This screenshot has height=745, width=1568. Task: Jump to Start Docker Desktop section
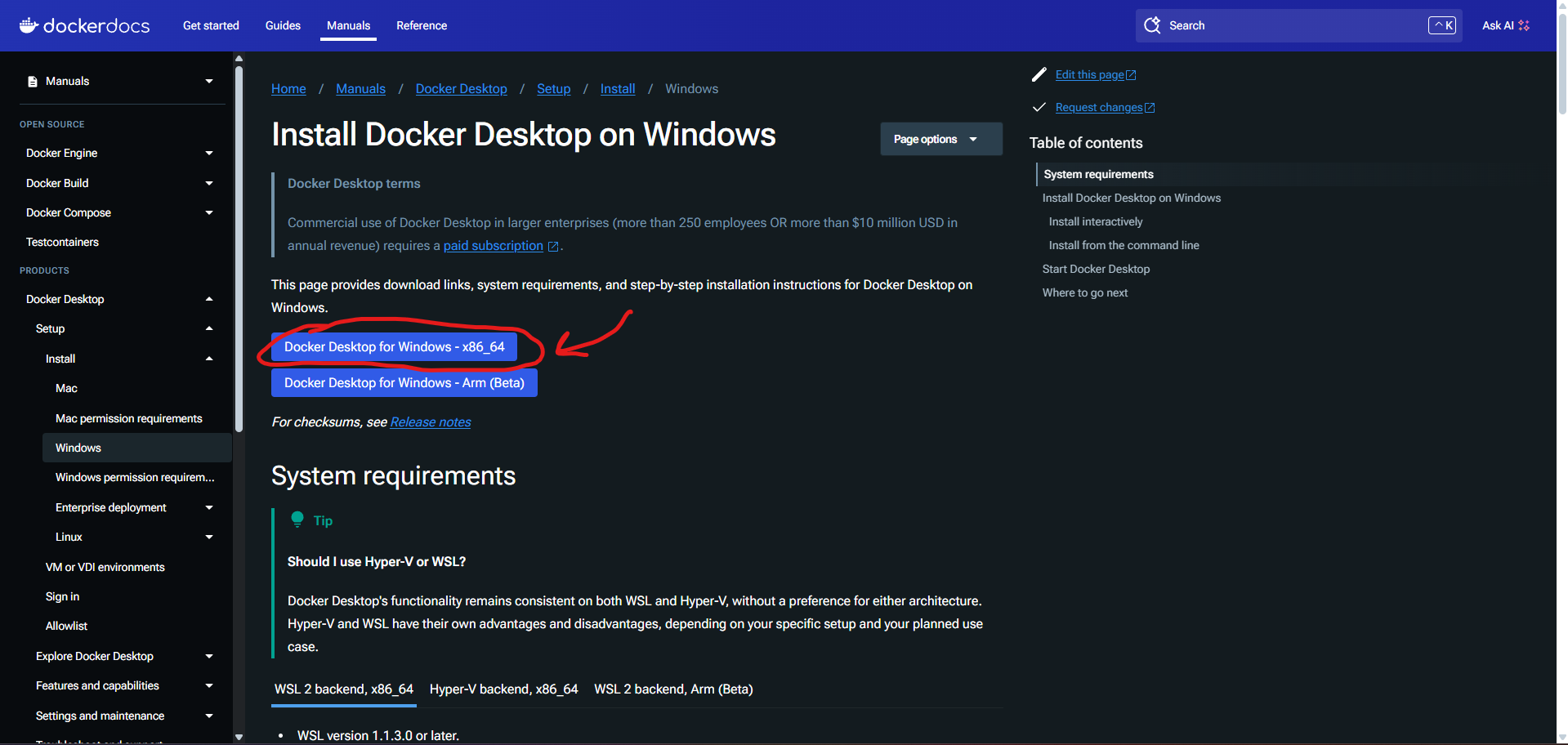pos(1096,269)
